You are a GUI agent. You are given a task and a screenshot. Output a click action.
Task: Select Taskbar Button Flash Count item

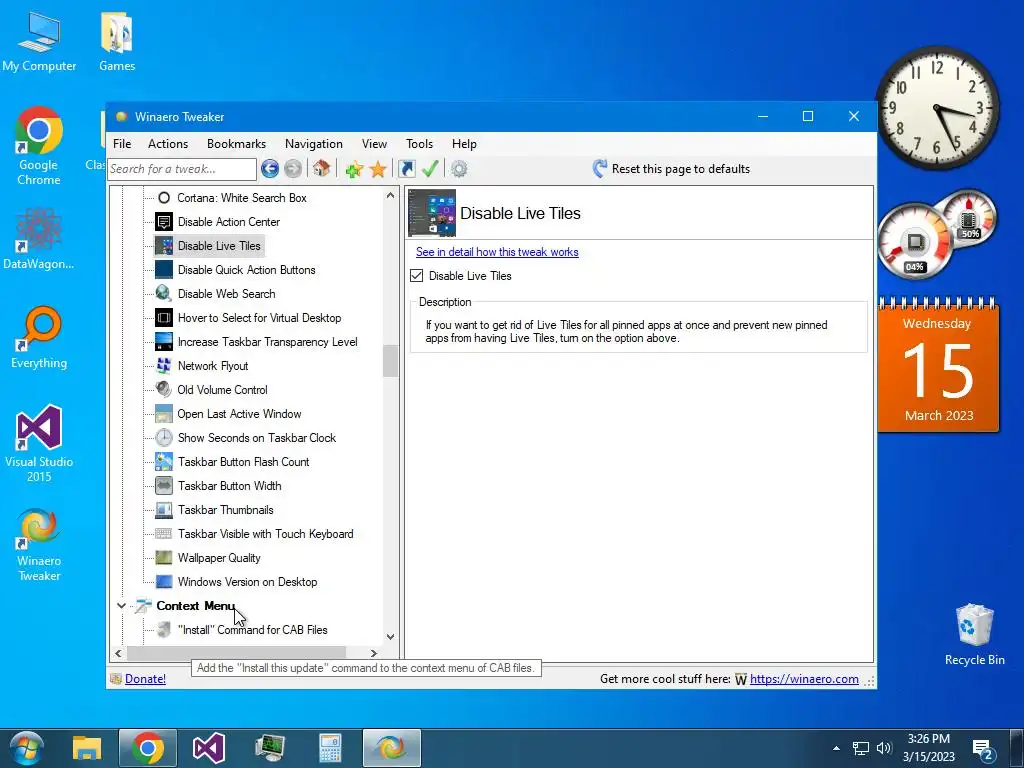(x=243, y=462)
